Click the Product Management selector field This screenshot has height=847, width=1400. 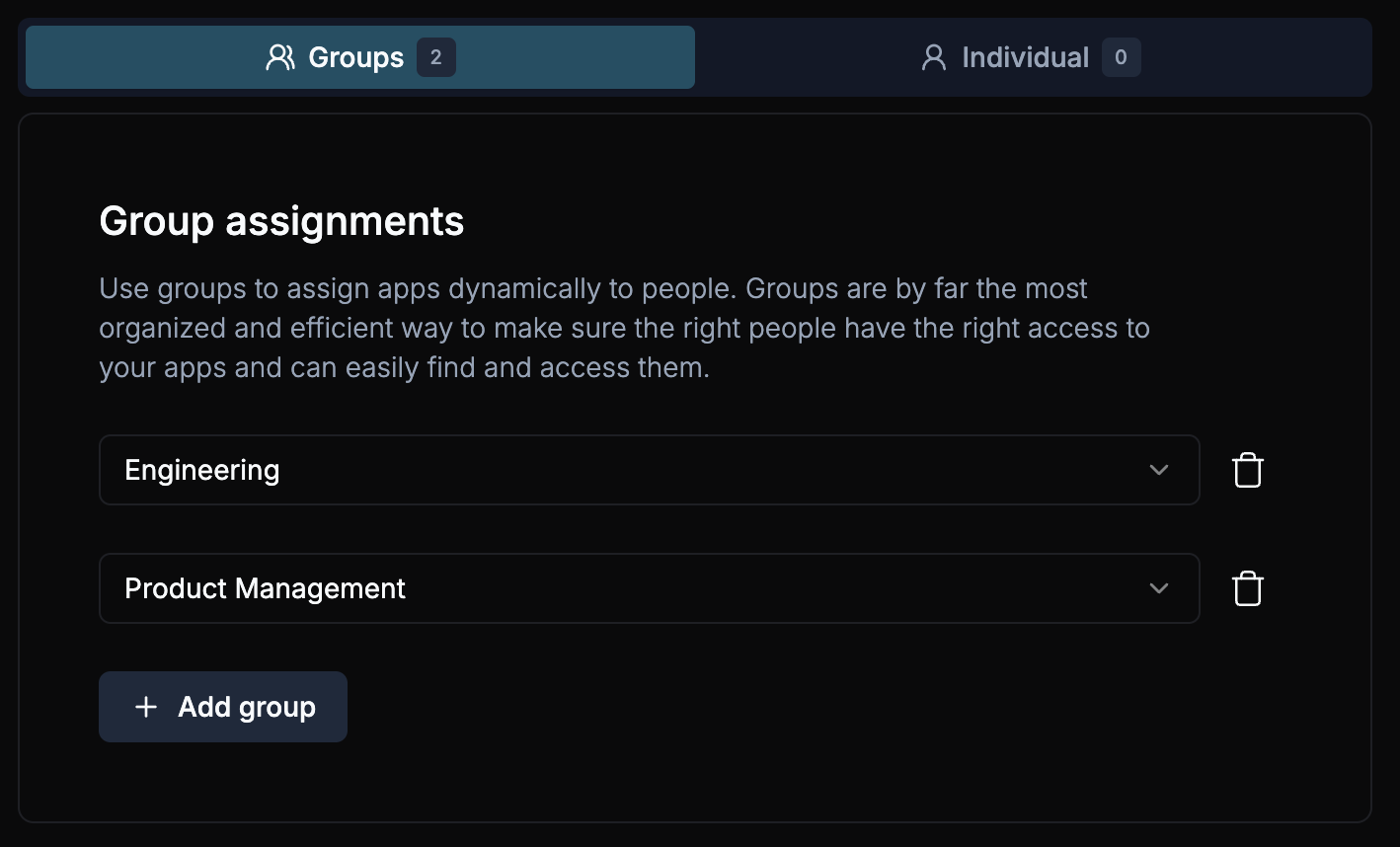click(494, 588)
